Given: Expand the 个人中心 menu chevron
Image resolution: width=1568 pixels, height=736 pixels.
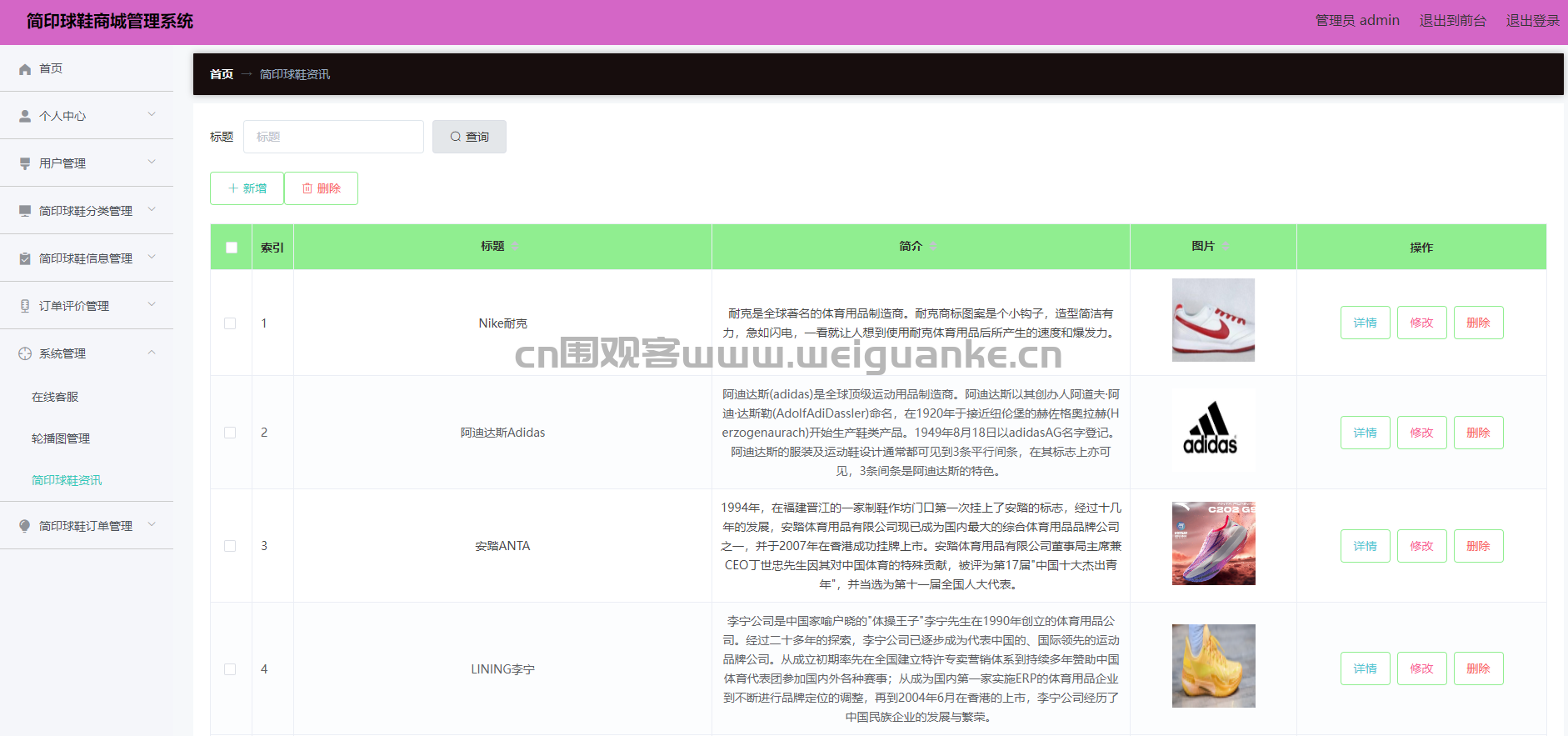Looking at the screenshot, I should pos(152,114).
